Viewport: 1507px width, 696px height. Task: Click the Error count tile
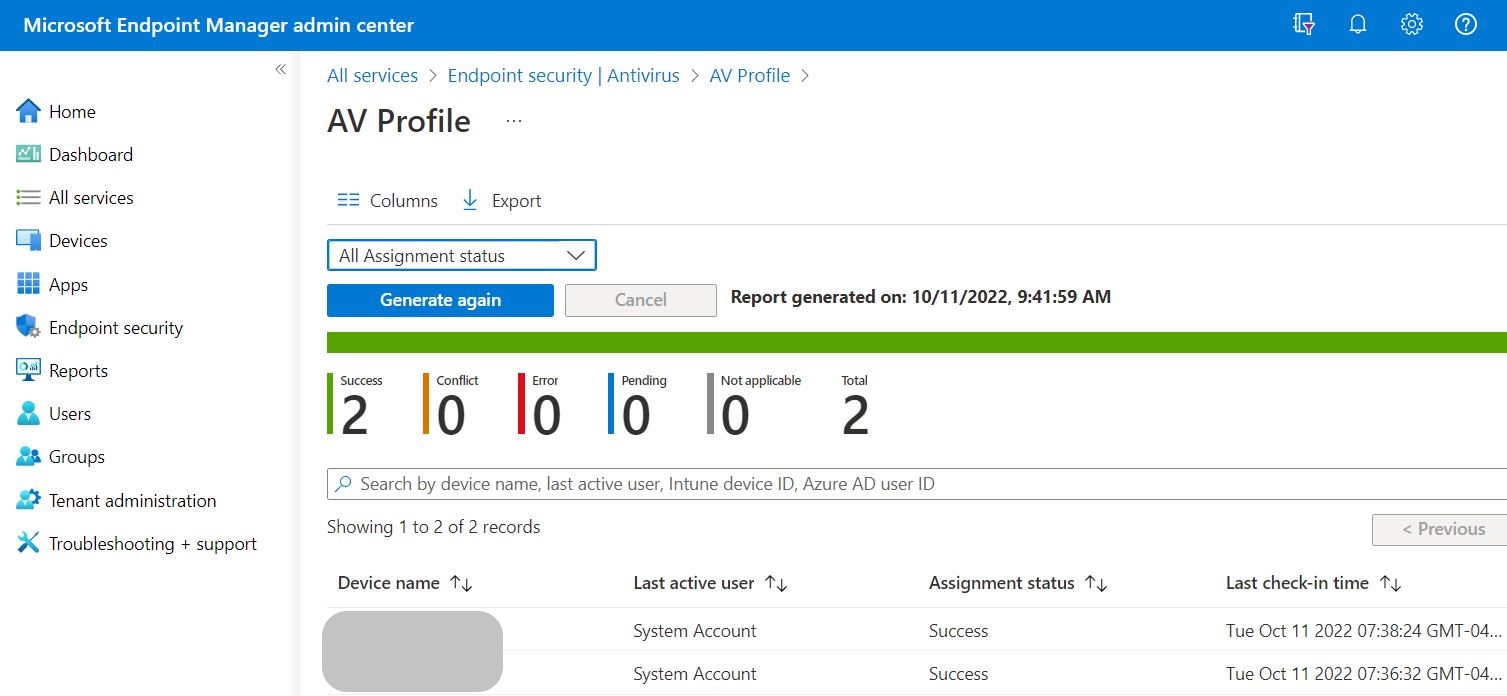pos(541,404)
